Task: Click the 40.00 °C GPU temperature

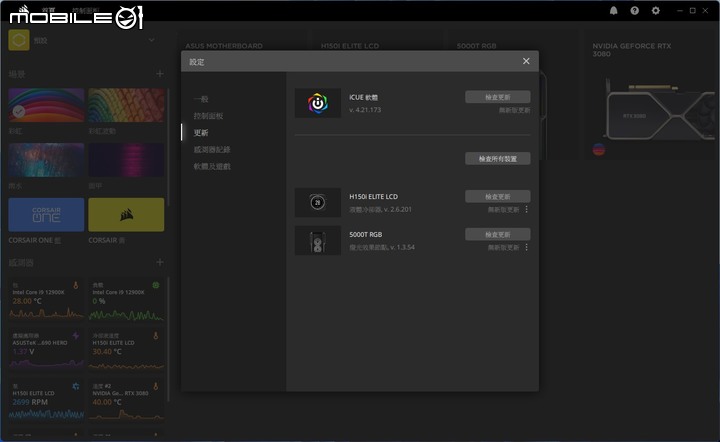Action: (x=107, y=402)
